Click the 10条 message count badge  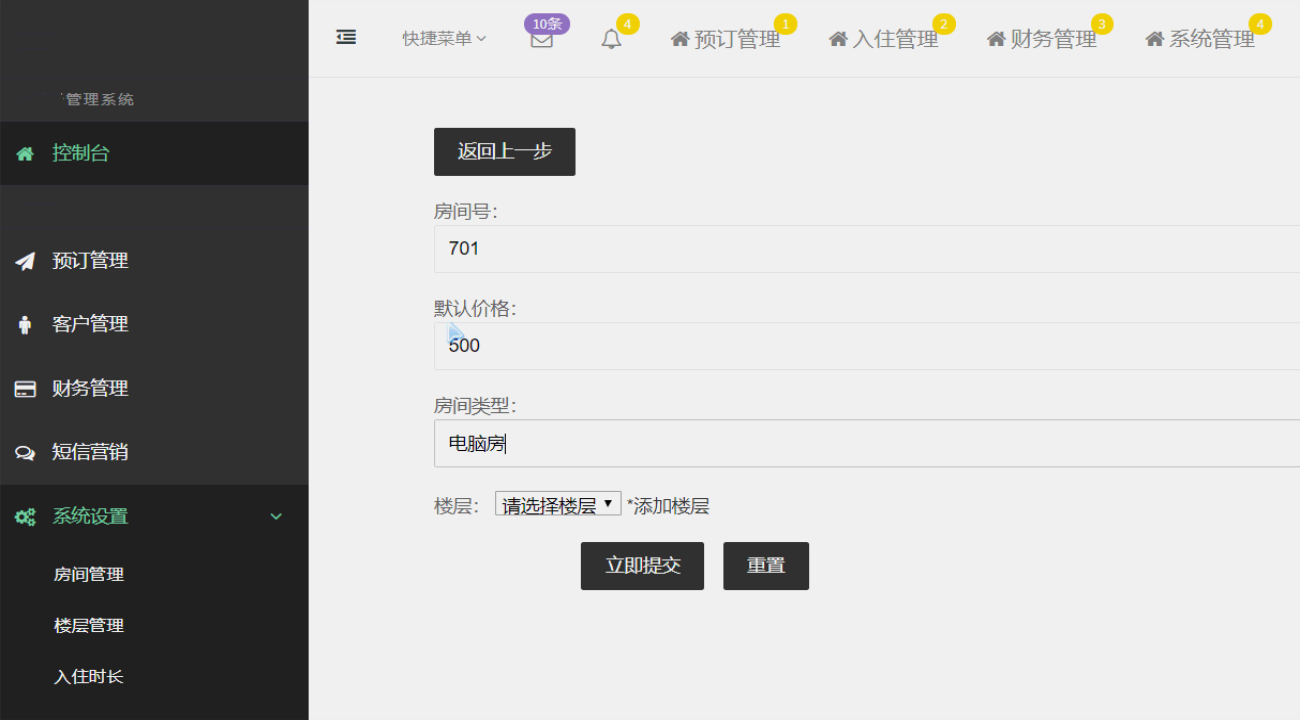(547, 24)
